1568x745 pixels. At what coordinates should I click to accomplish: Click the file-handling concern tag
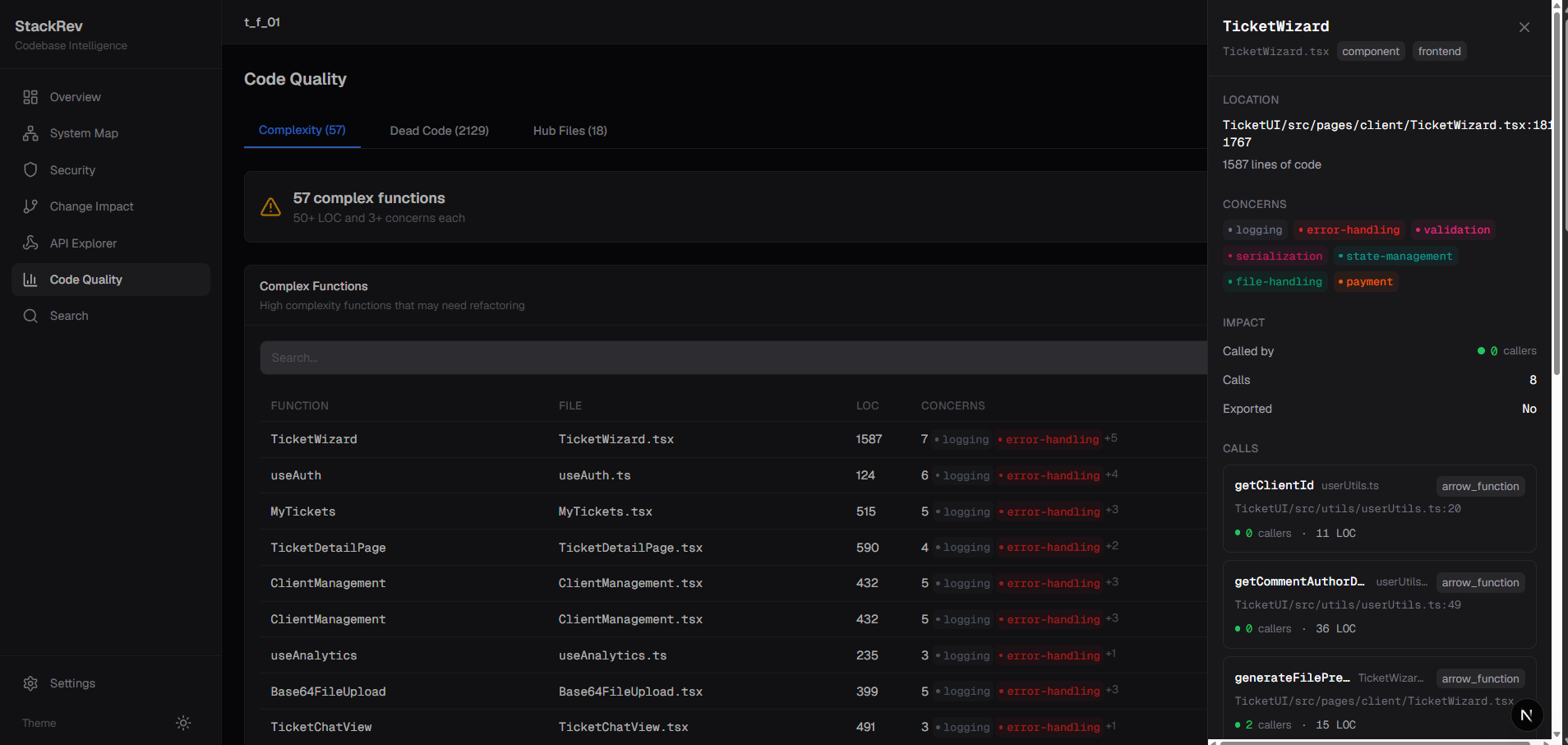pos(1275,282)
